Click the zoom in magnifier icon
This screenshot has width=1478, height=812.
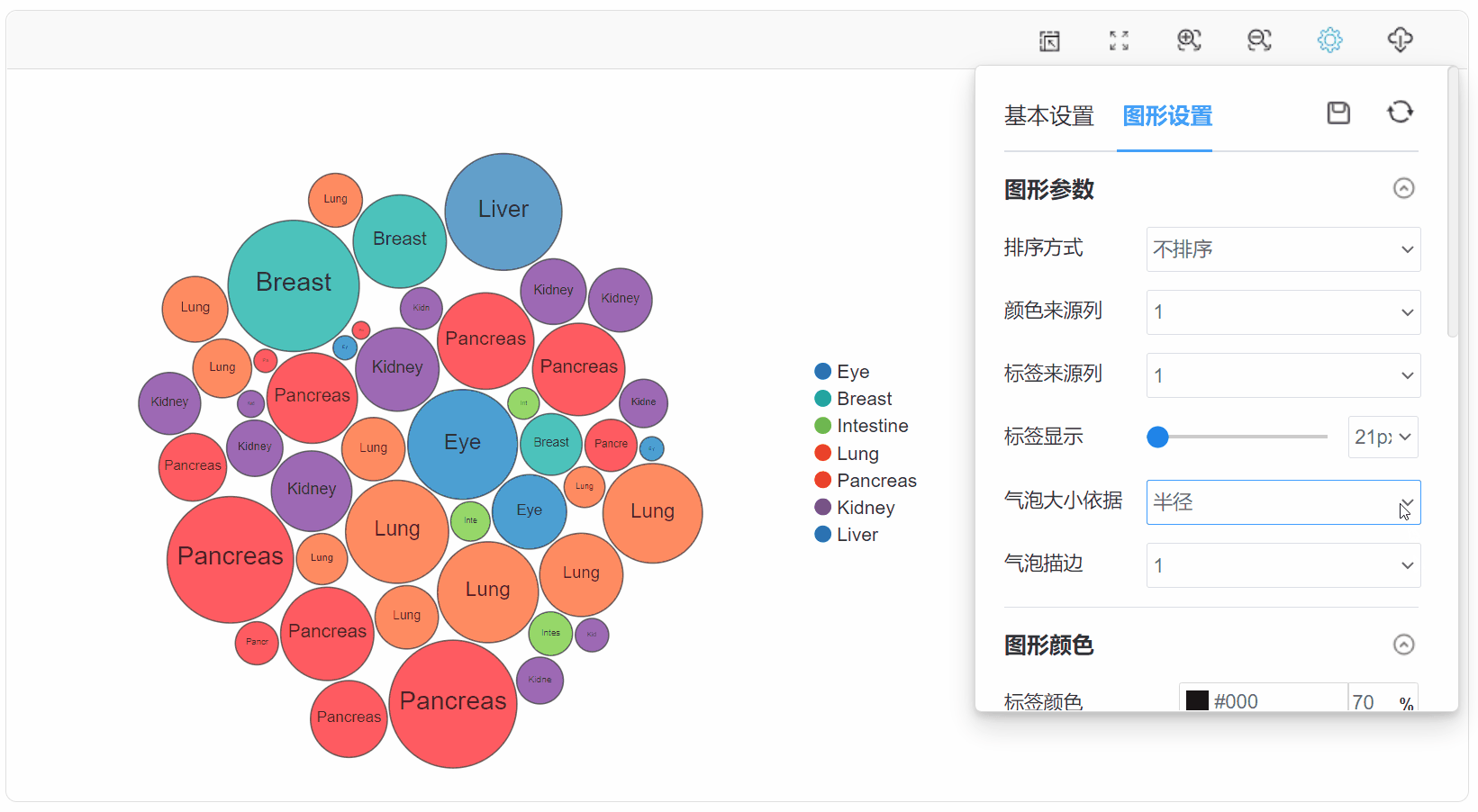pos(1189,40)
